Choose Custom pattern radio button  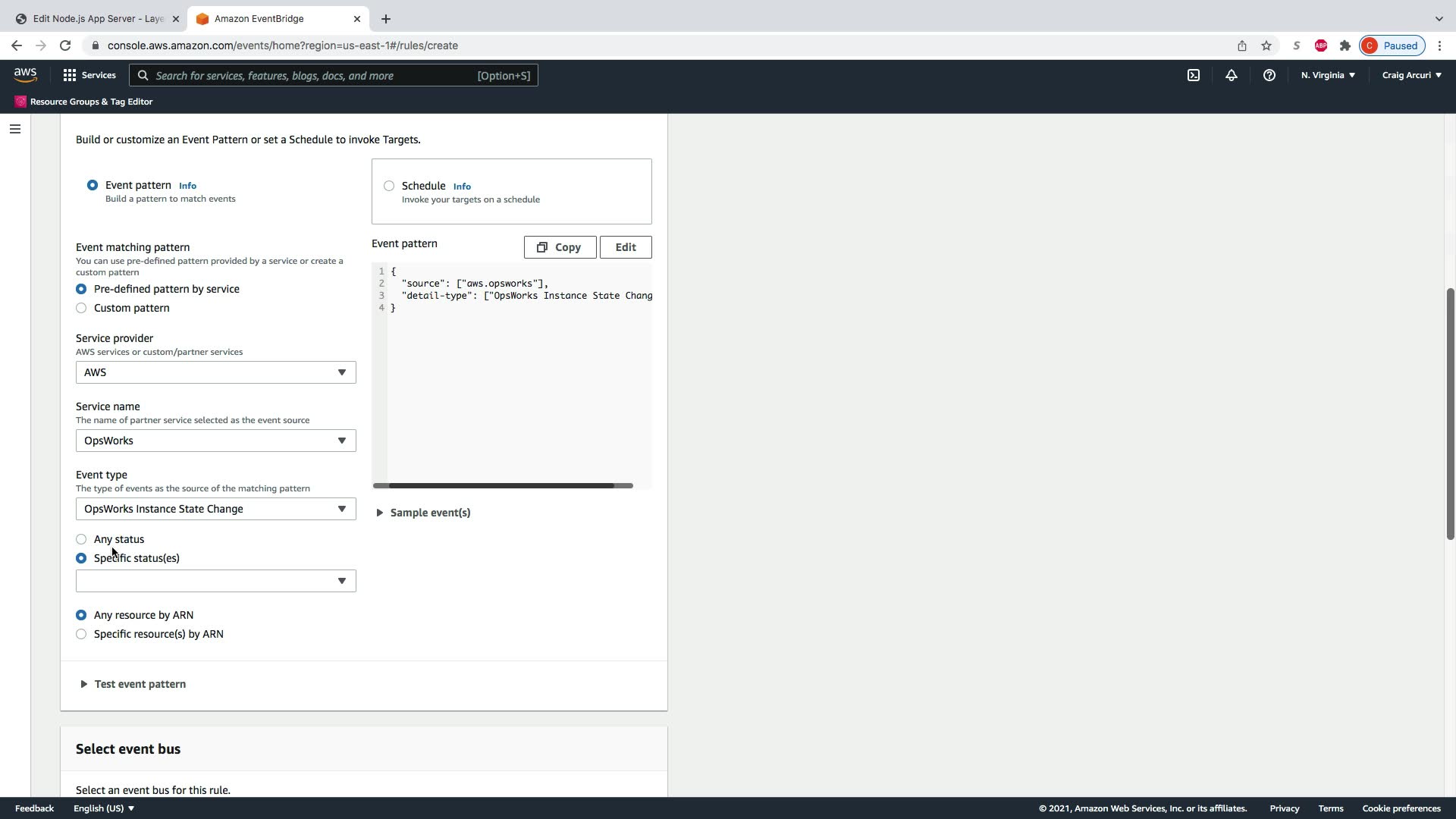[81, 308]
